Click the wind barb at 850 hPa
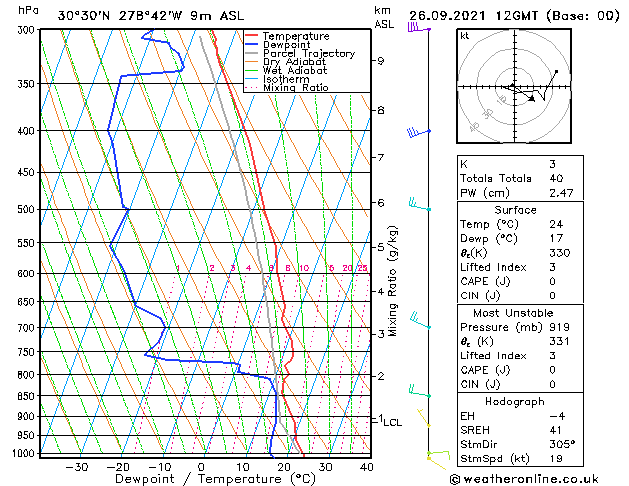Image resolution: width=629 pixels, height=486 pixels. (420, 391)
